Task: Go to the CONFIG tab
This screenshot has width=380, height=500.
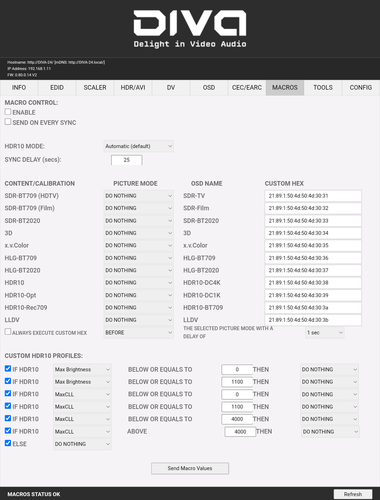Action: (361, 88)
